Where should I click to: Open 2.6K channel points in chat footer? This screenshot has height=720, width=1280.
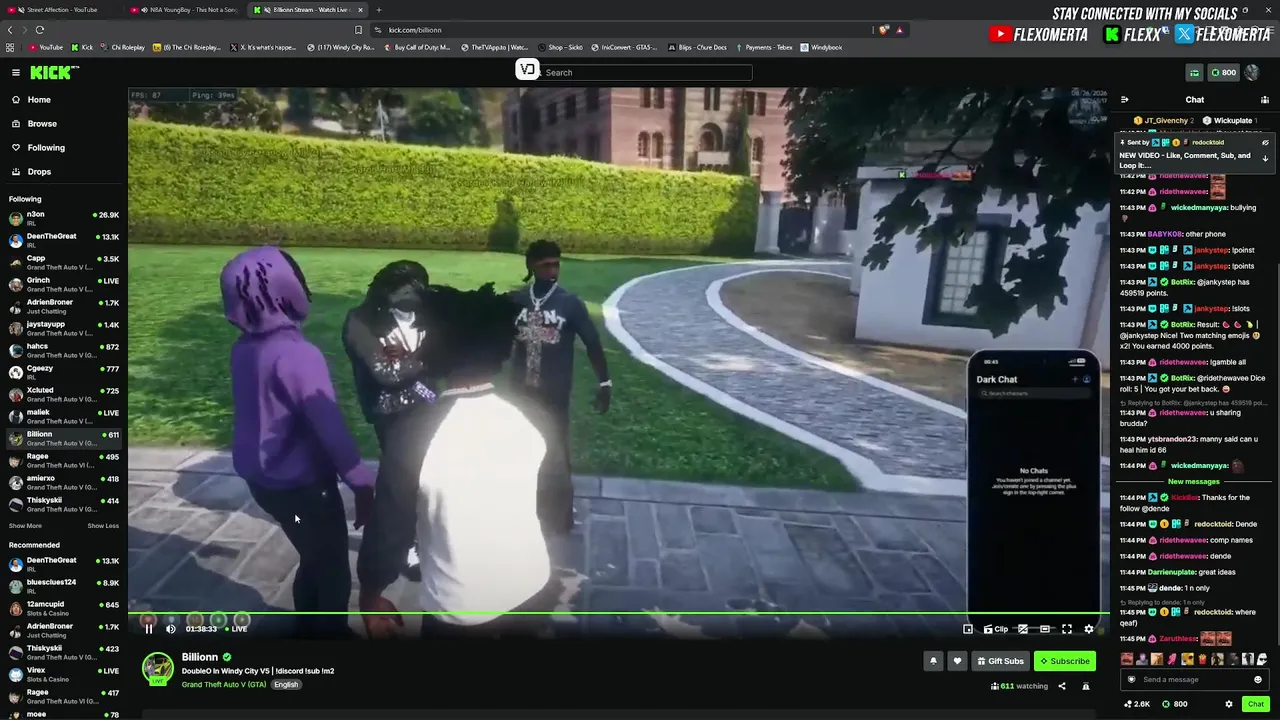coord(1136,704)
